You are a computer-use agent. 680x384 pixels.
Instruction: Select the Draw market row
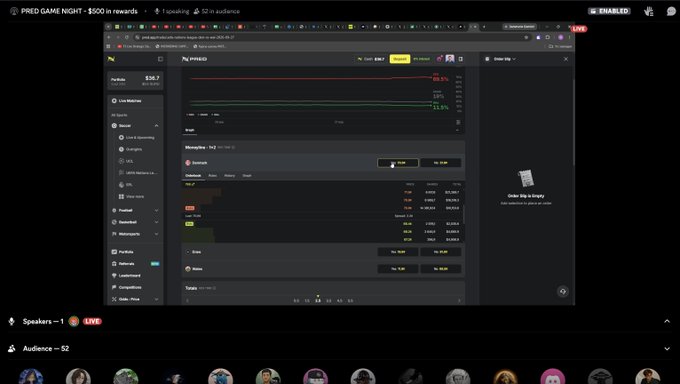tap(323, 252)
